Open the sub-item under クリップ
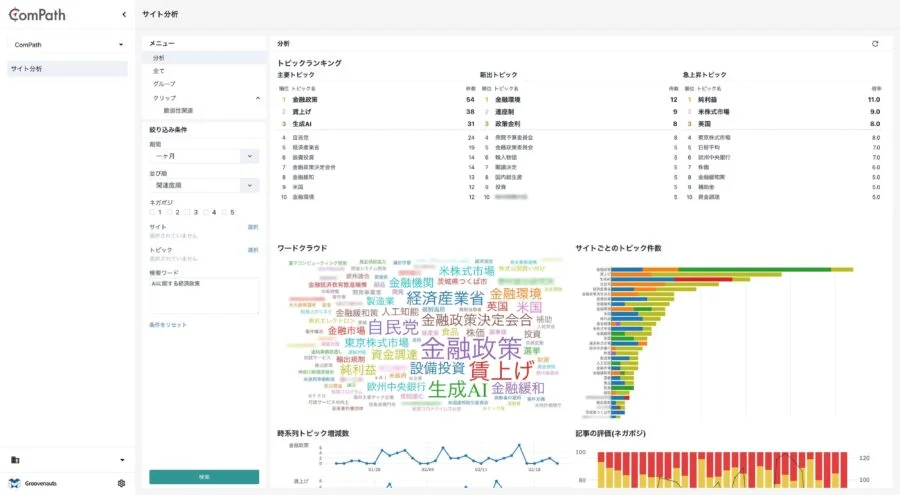 tap(179, 110)
